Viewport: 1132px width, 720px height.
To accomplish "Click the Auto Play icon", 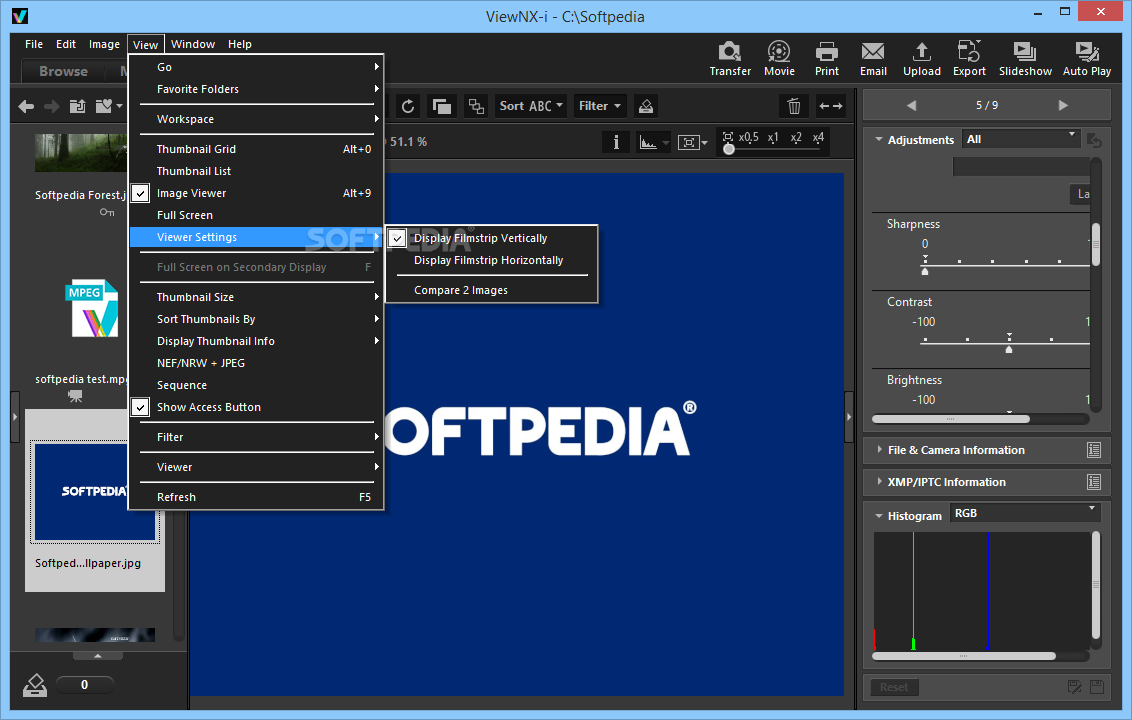I will (1087, 58).
